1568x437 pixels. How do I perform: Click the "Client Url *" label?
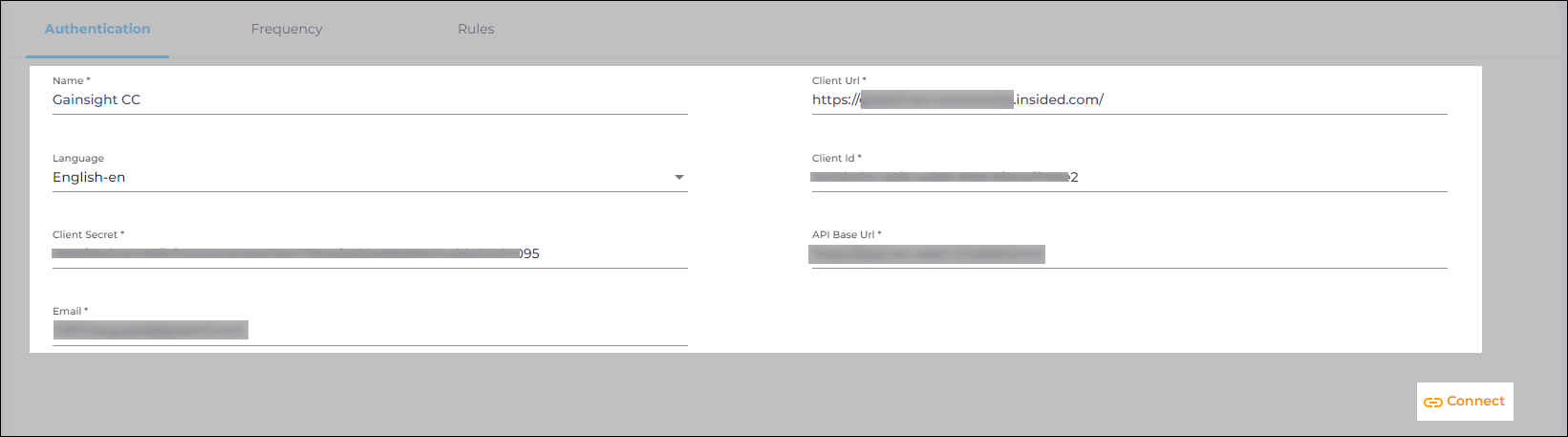[839, 81]
